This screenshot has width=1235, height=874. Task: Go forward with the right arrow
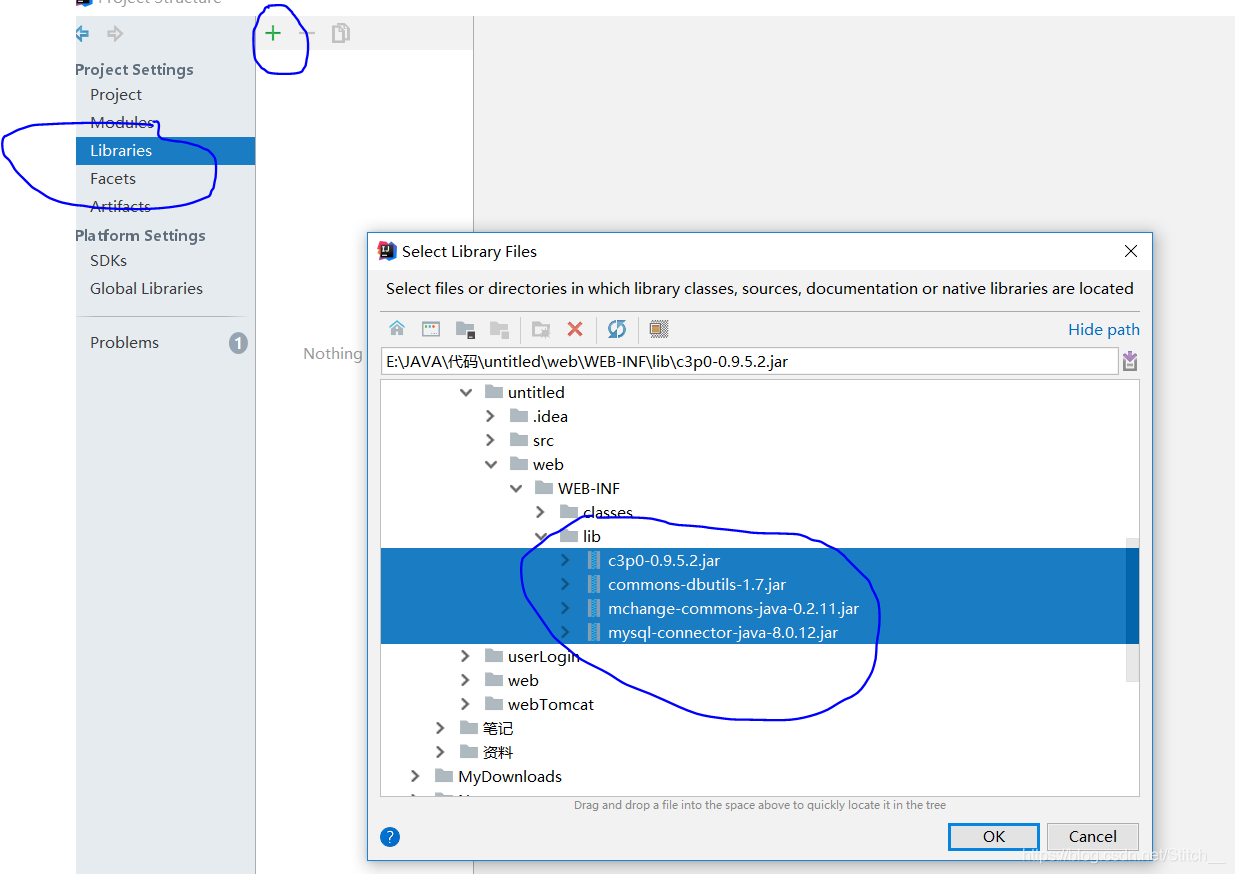point(115,34)
